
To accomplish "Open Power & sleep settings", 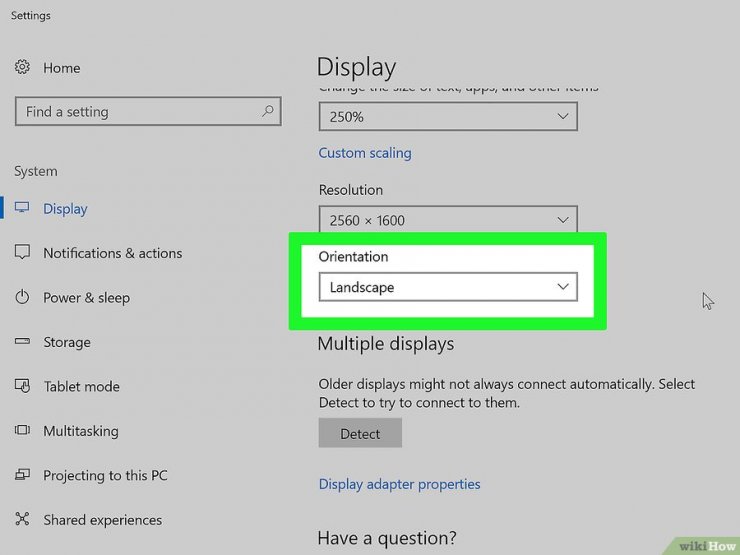I will 86,298.
